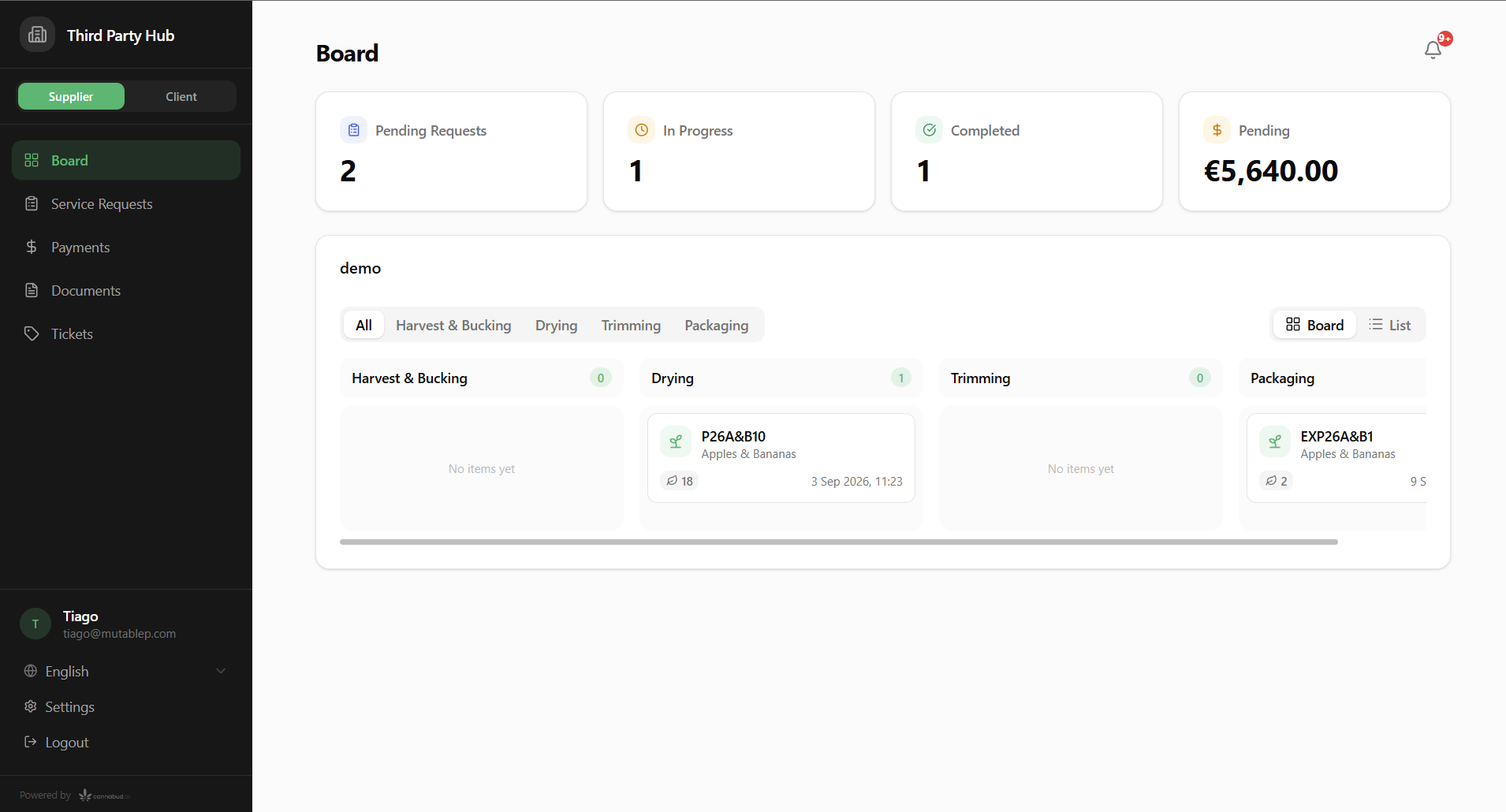The image size is (1506, 812).
Task: Click Tiago's user avatar
Action: (35, 624)
